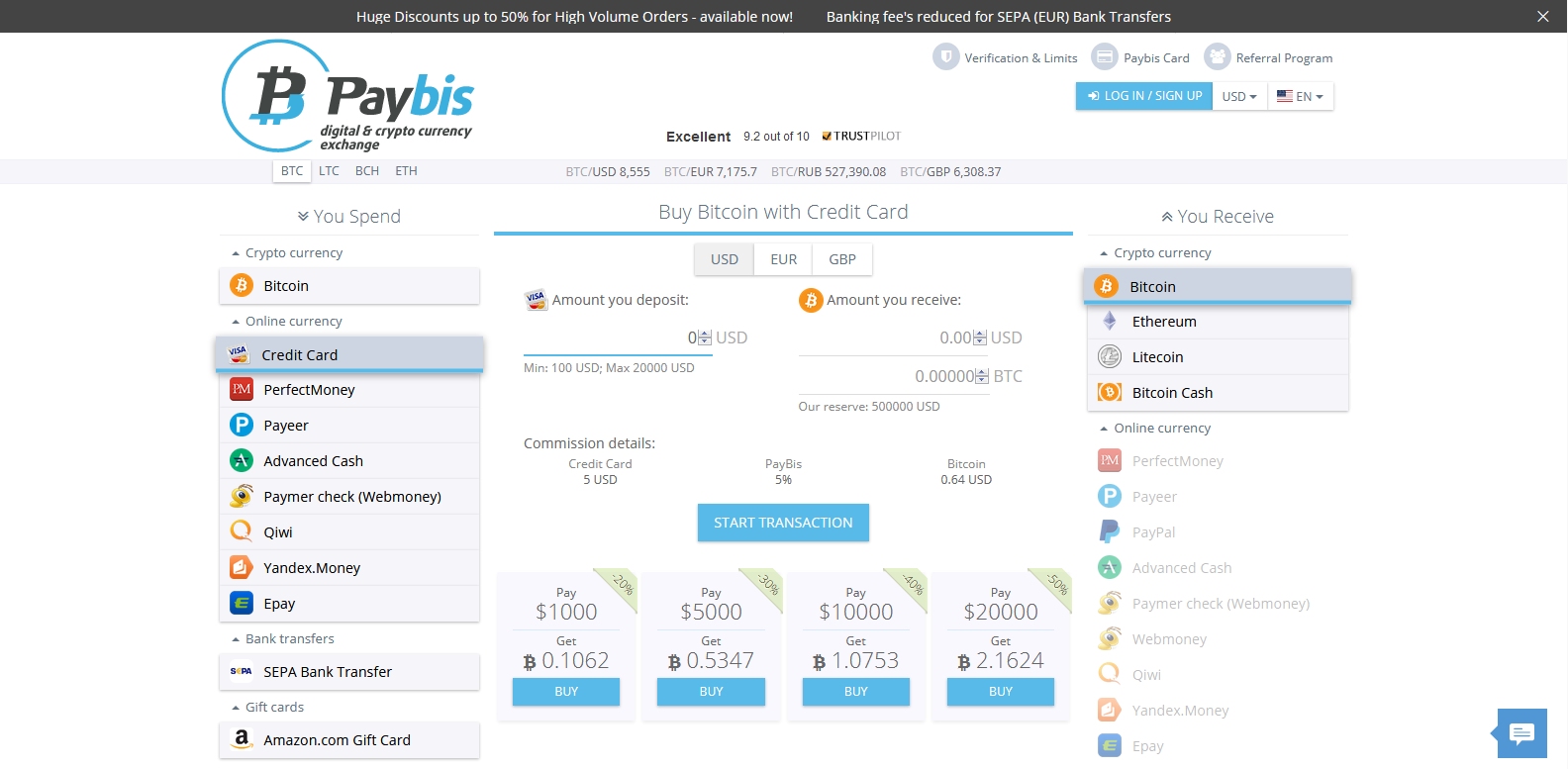This screenshot has width=1568, height=769.
Task: Toggle the You Receive panel header
Action: (x=1218, y=216)
